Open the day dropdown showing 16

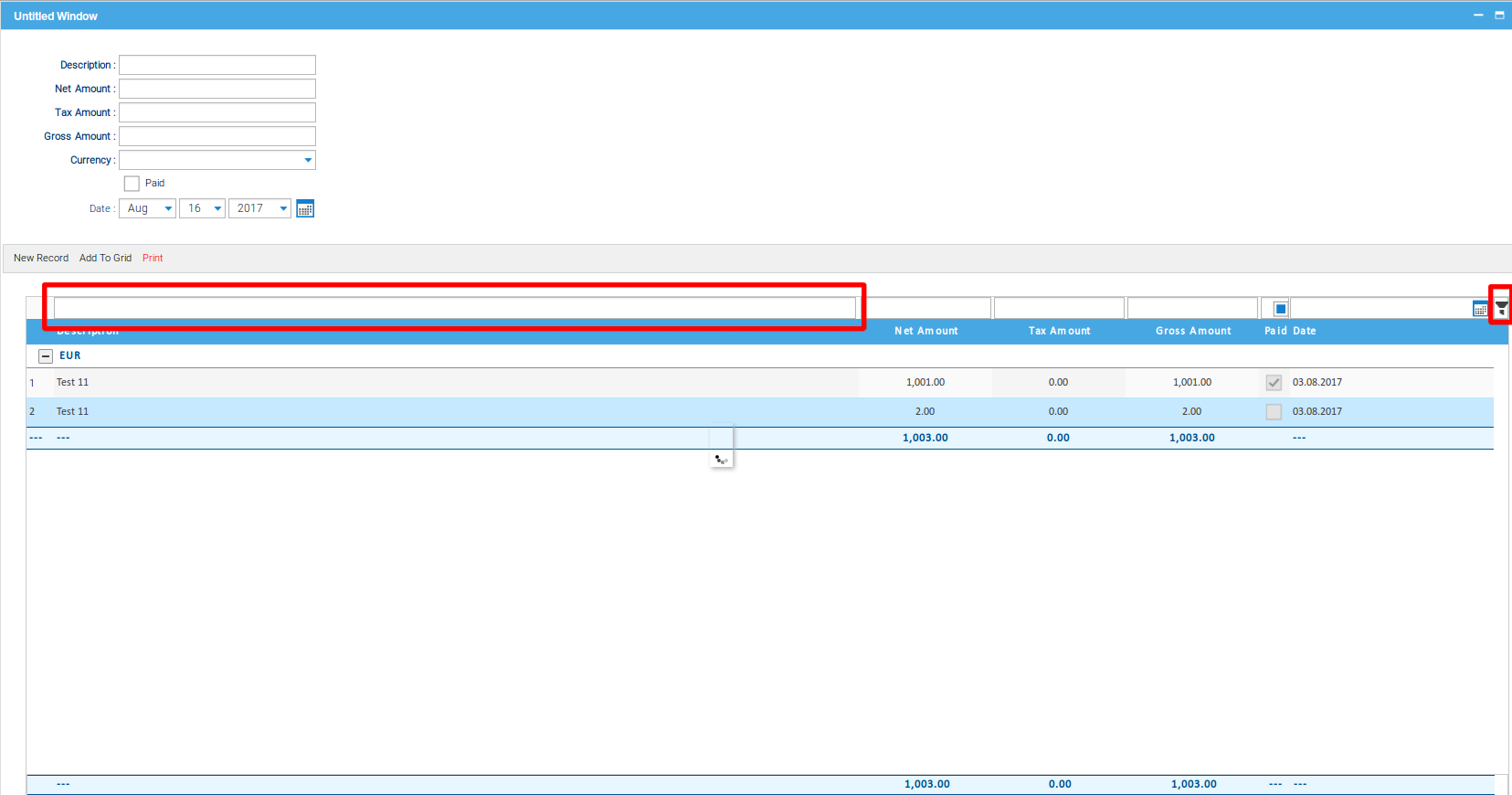tap(202, 208)
